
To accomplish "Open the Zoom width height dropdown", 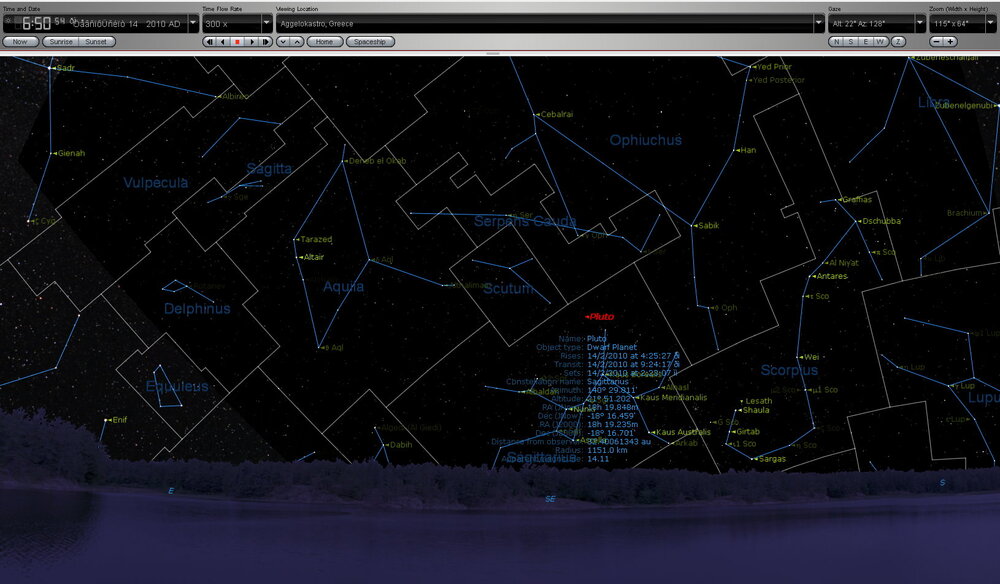I will pyautogui.click(x=991, y=22).
